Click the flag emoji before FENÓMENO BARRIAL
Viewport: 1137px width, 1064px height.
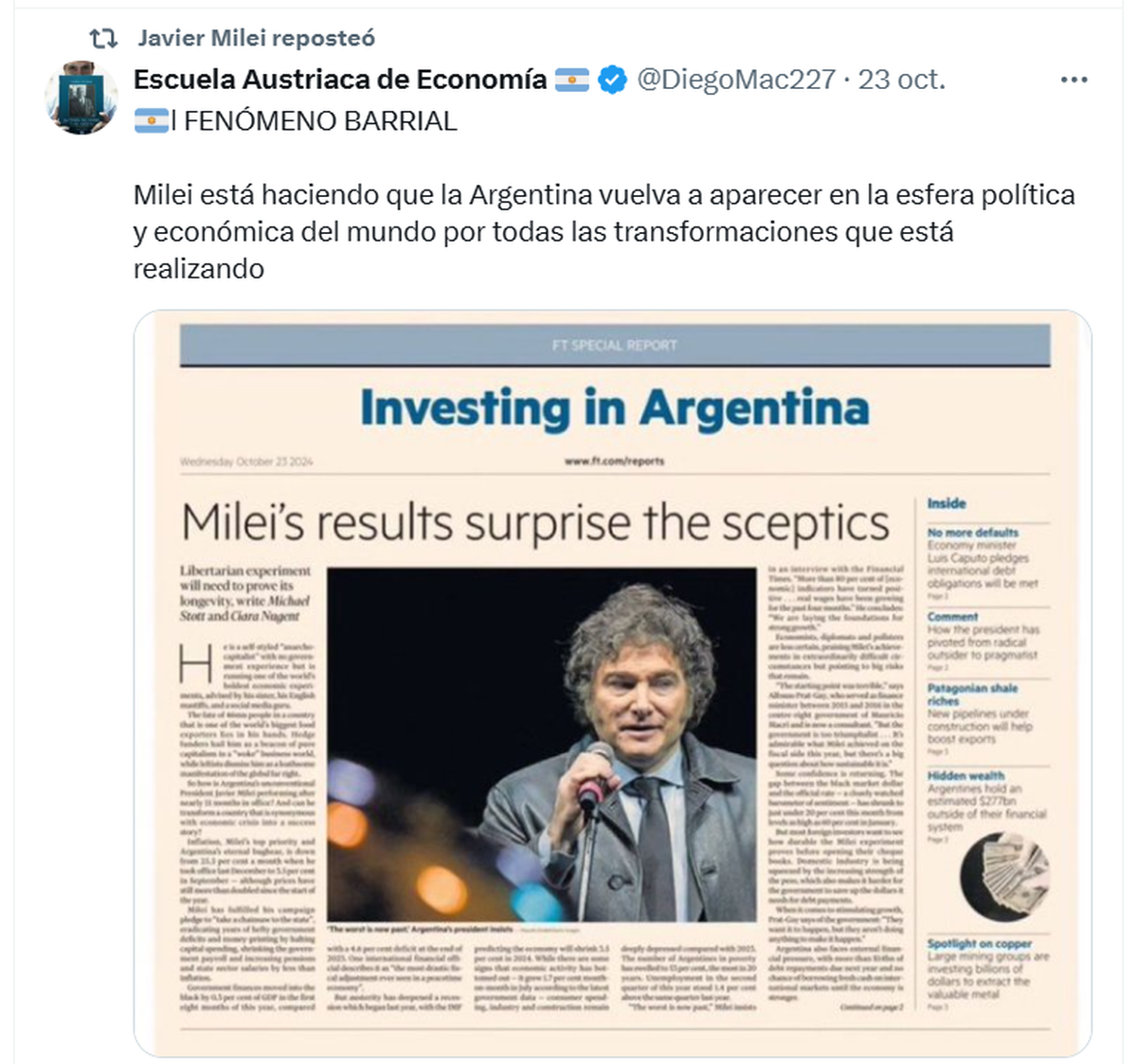point(151,121)
